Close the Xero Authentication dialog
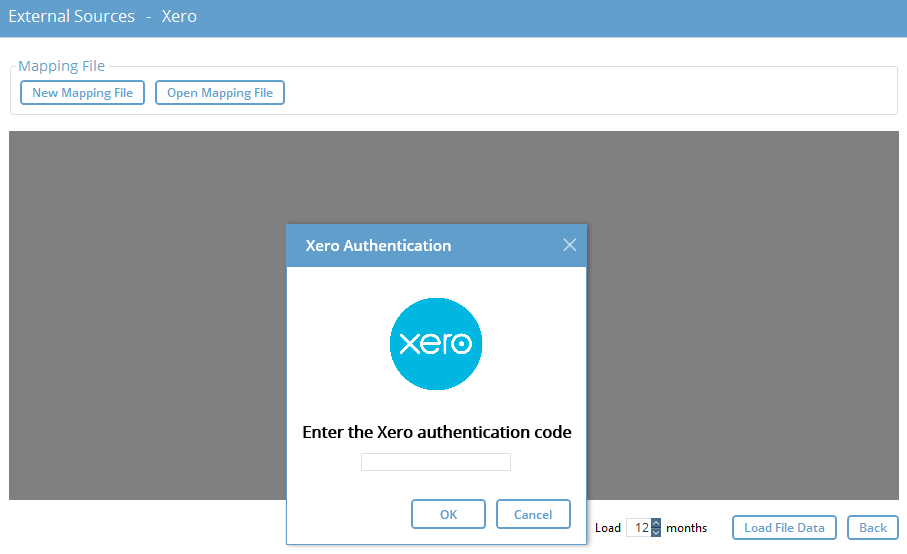 pos(569,245)
